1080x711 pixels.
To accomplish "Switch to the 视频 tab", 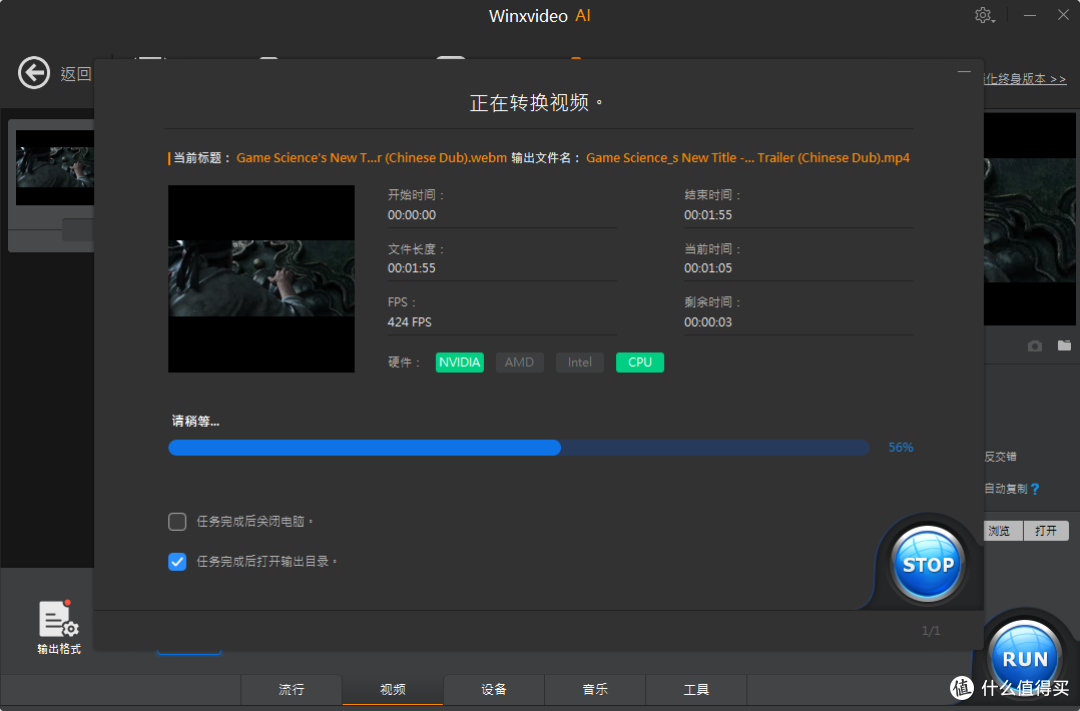I will (393, 690).
